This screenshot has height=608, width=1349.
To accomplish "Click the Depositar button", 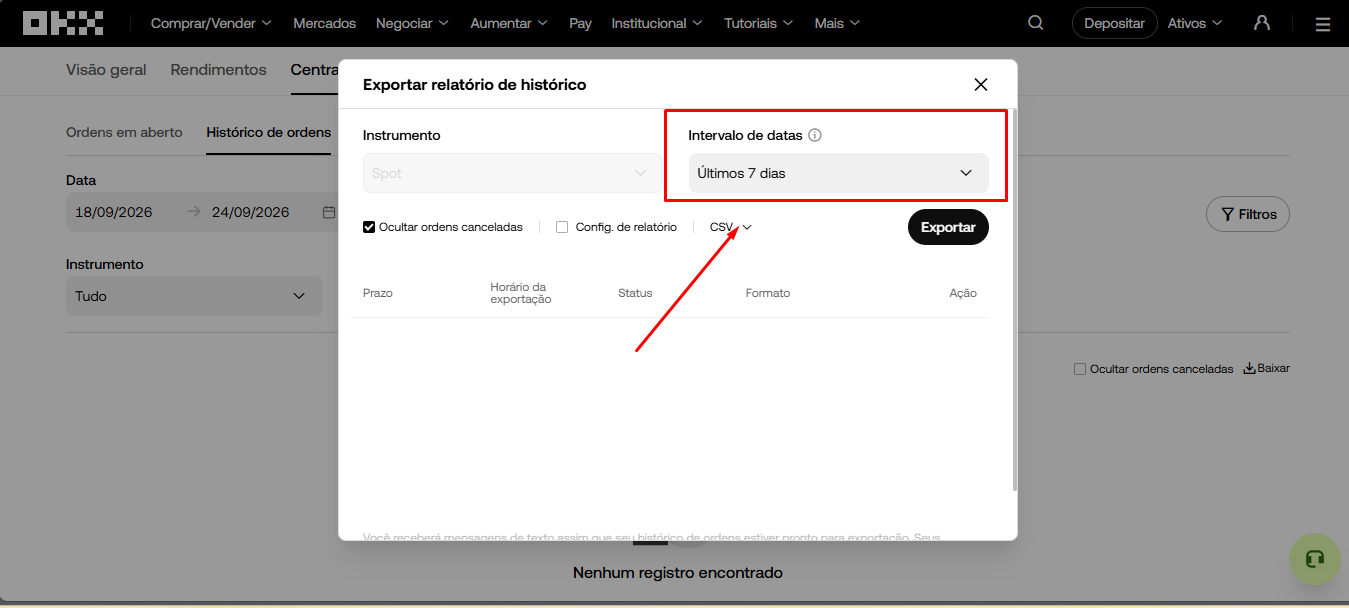I will click(x=1114, y=23).
